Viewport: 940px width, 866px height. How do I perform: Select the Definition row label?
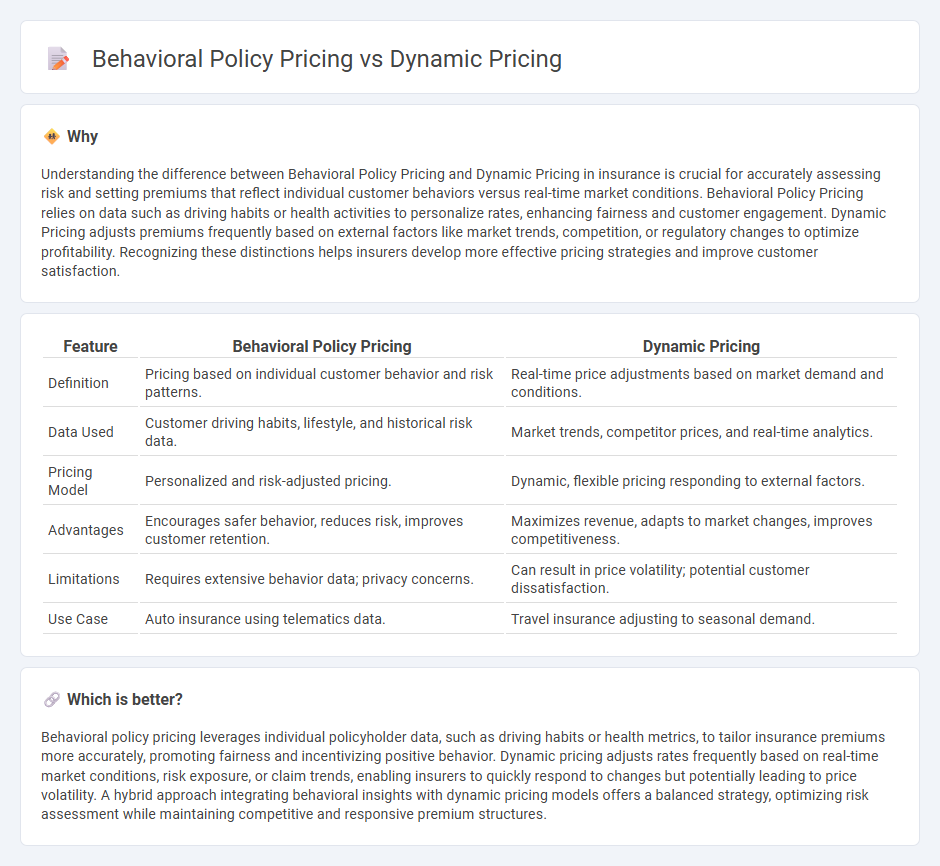tap(79, 383)
